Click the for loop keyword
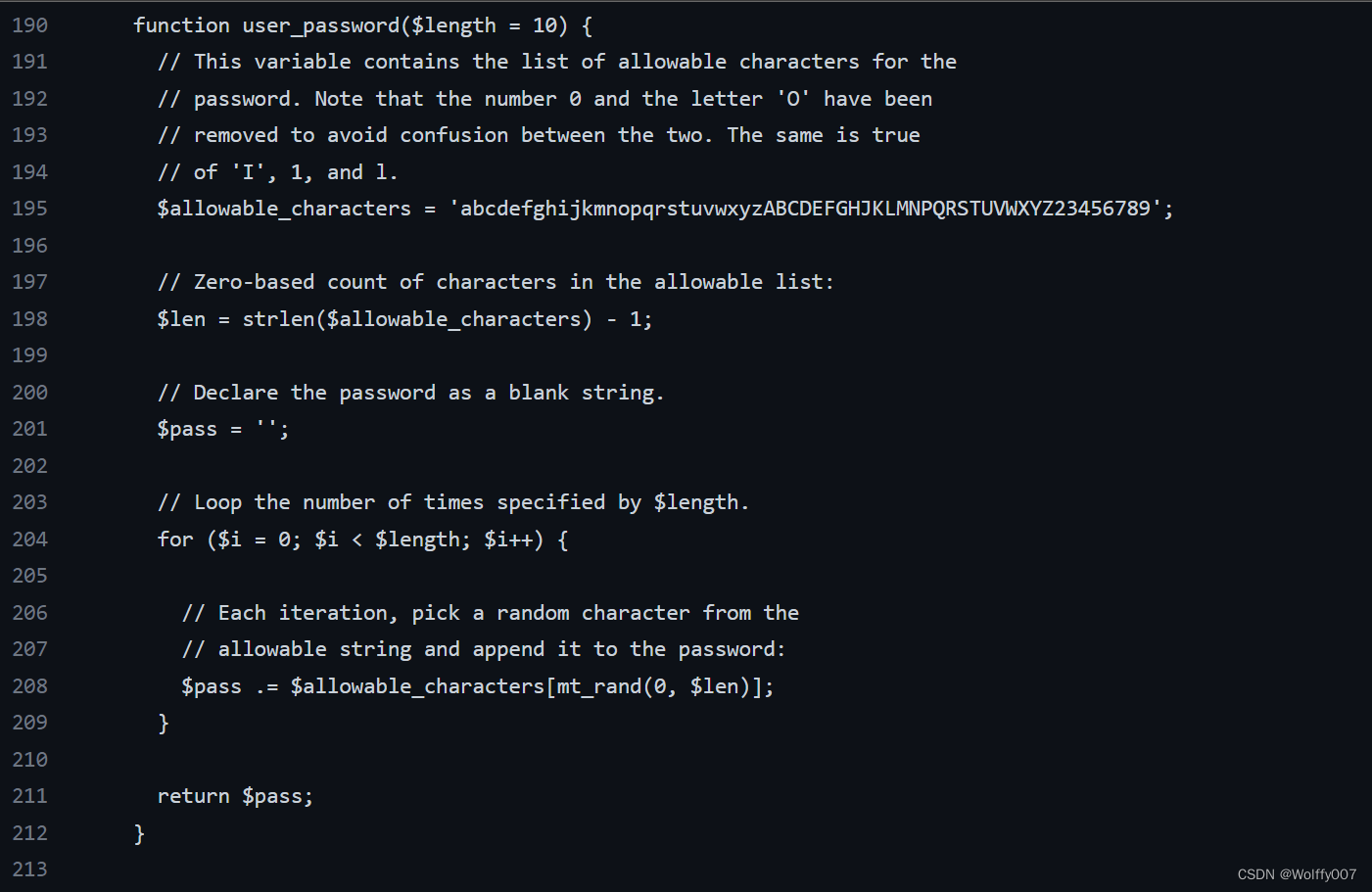 175,540
